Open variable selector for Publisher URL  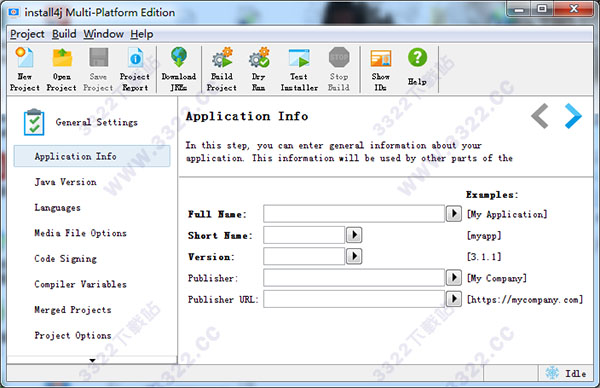pos(454,299)
